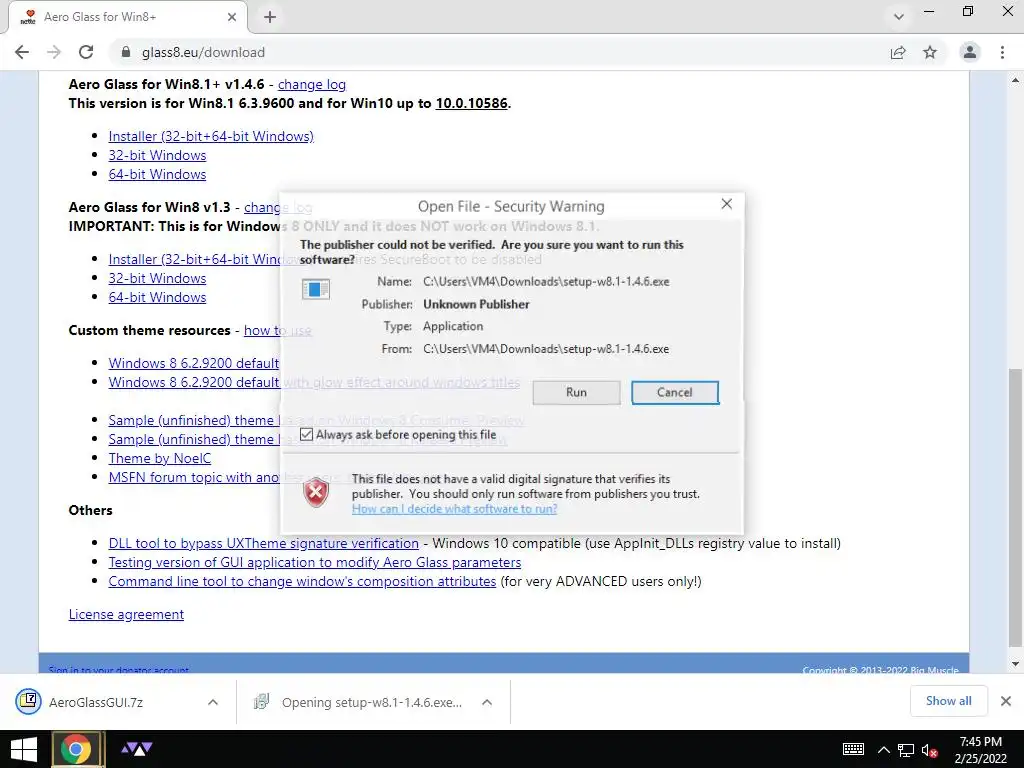Close the Aero Glass for Win8+ tab
The height and width of the screenshot is (768, 1024).
pos(232,17)
